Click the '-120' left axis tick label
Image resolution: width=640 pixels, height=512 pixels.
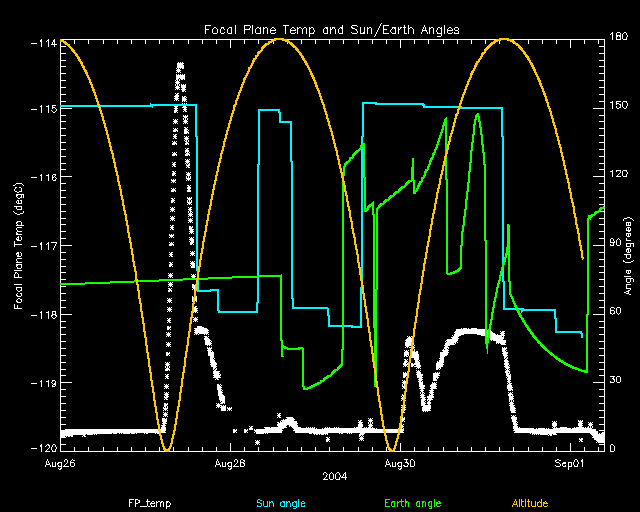coord(44,448)
